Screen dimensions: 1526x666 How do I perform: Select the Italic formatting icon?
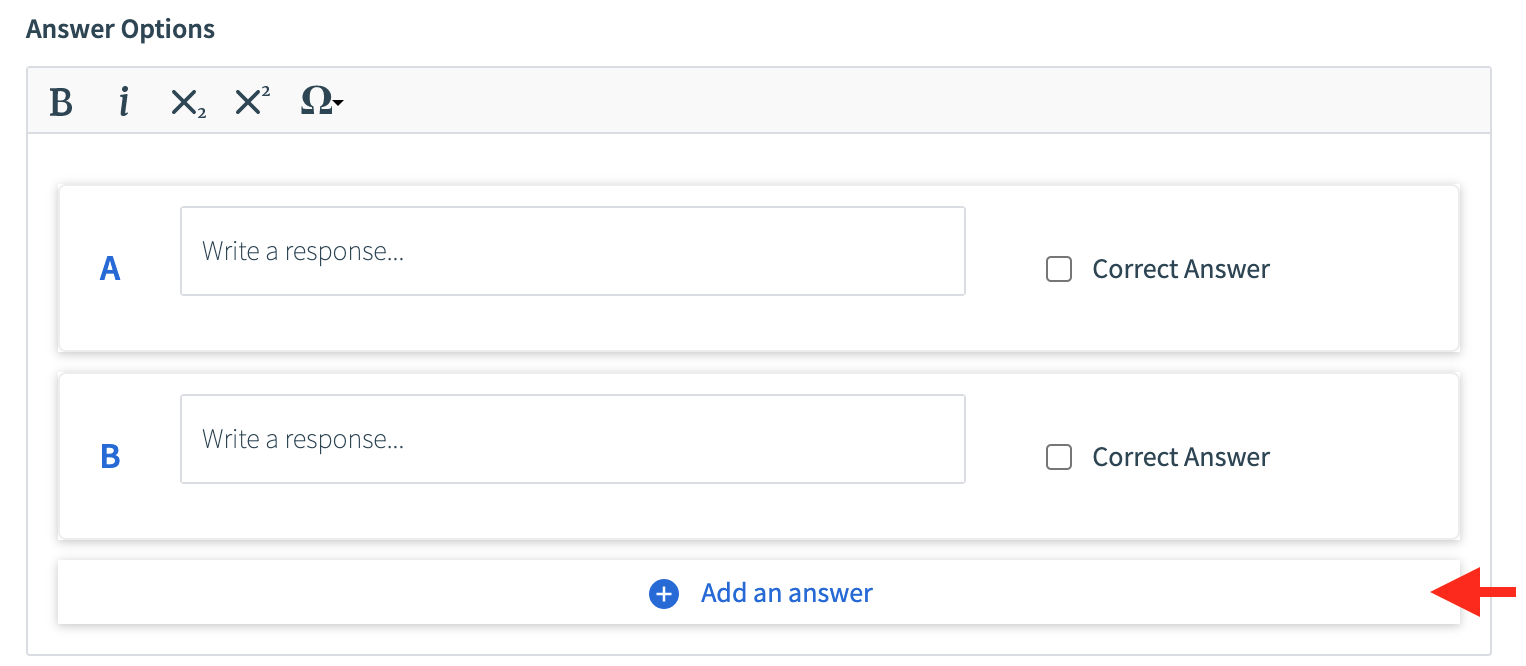[124, 101]
